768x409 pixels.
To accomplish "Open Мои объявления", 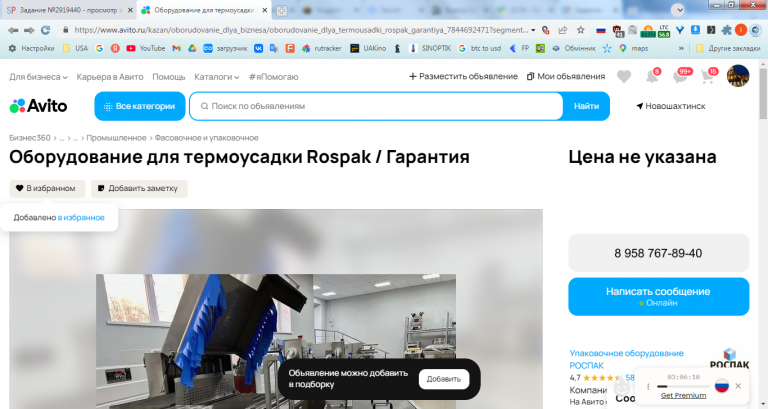I will [x=566, y=76].
